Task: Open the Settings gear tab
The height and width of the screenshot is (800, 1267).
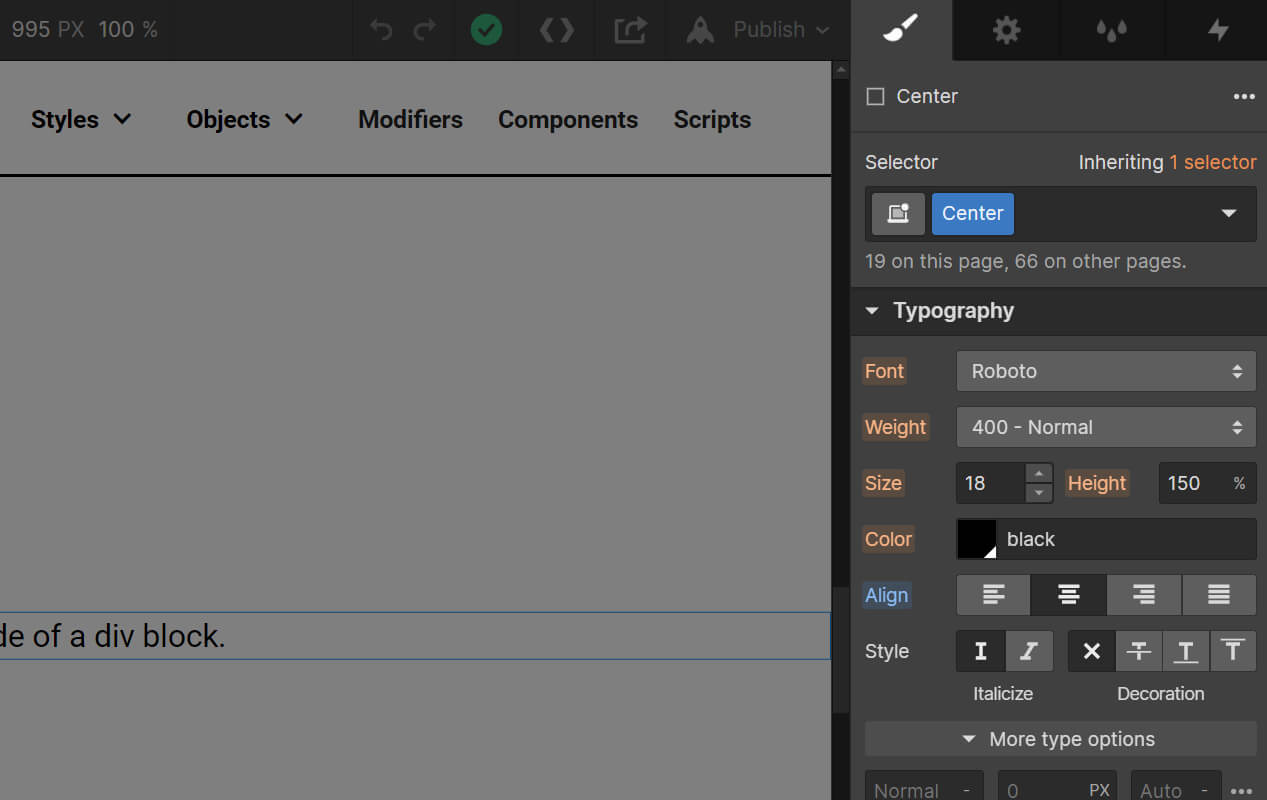Action: point(1006,30)
